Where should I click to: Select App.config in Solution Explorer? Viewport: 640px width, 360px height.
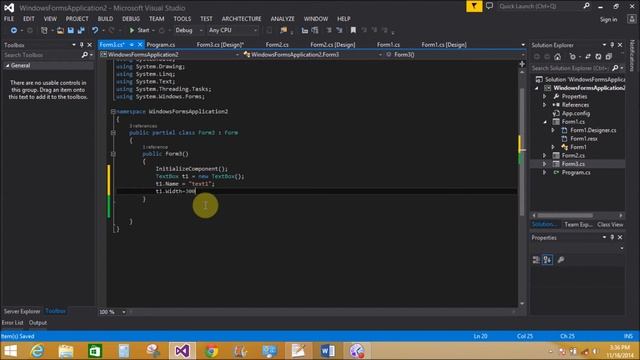point(576,113)
